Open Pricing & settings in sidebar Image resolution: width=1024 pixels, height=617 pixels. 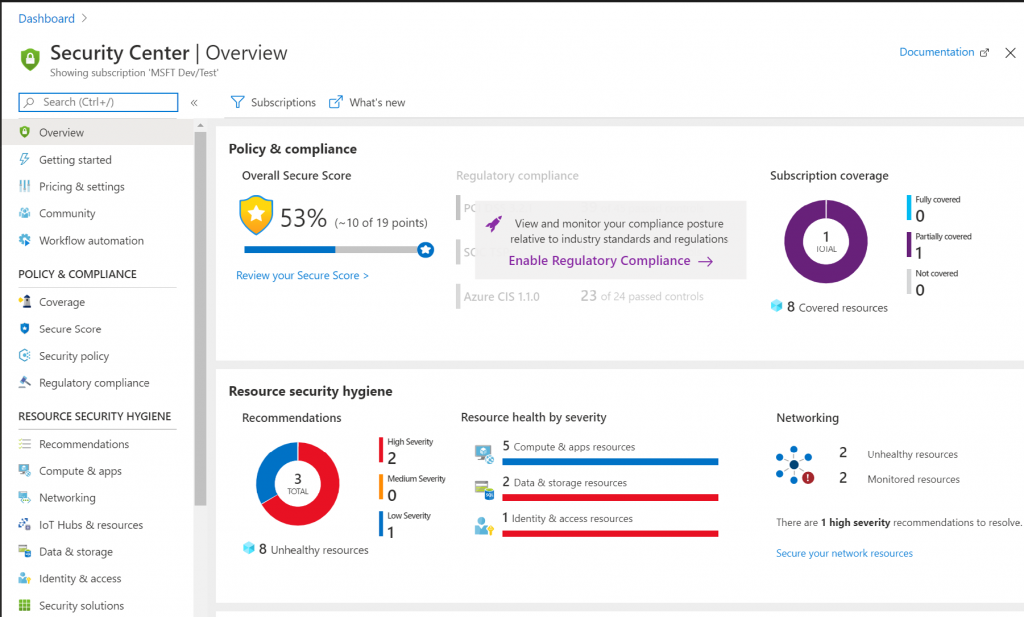(x=81, y=186)
